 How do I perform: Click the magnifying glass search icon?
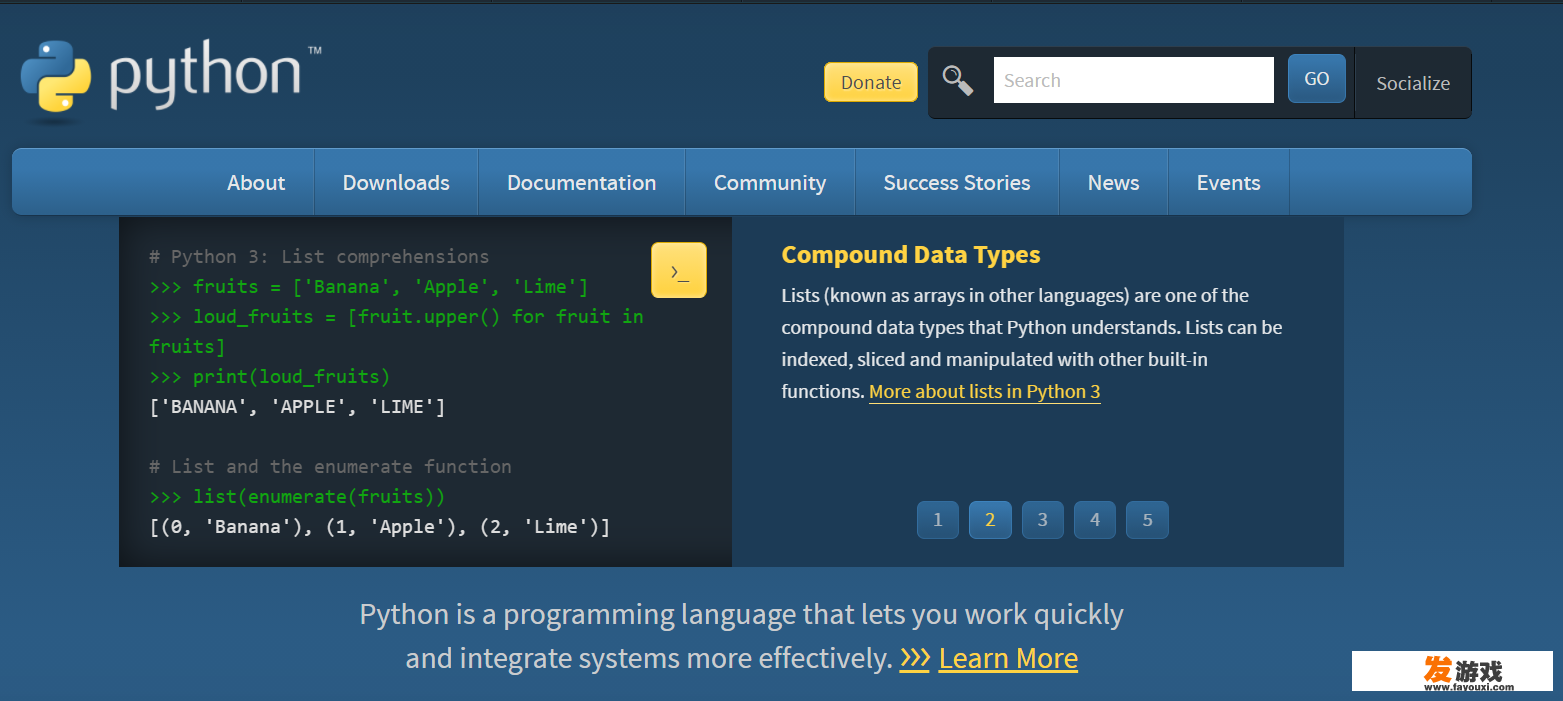coord(958,80)
